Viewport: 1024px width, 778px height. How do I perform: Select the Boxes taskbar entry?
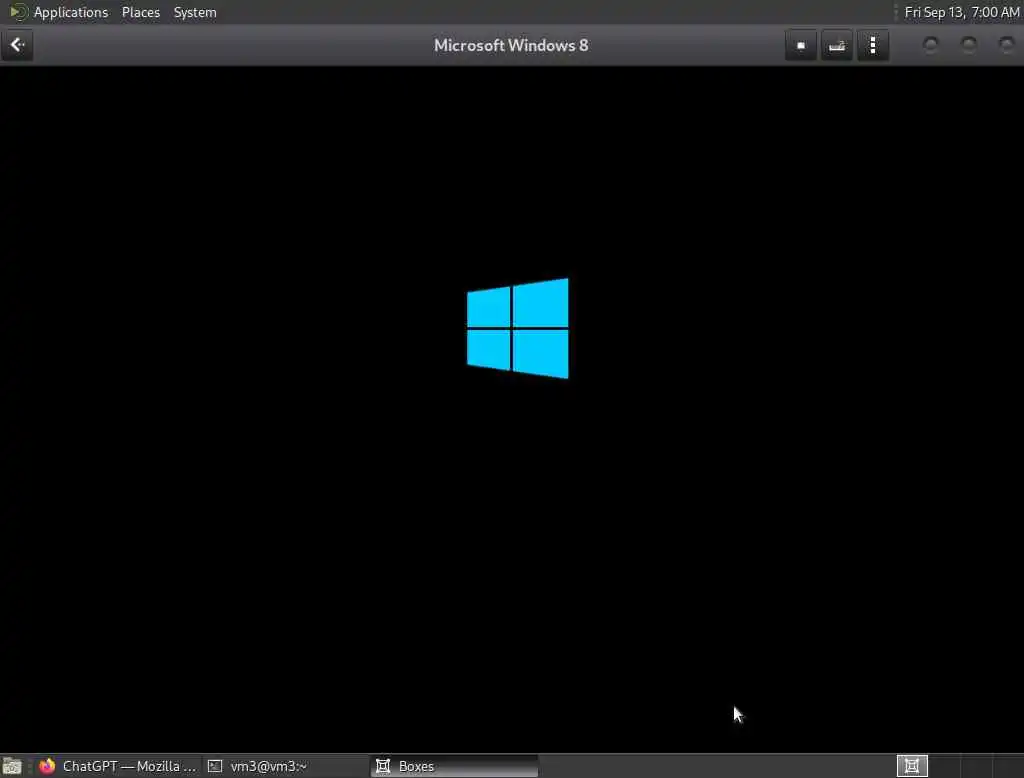[454, 766]
